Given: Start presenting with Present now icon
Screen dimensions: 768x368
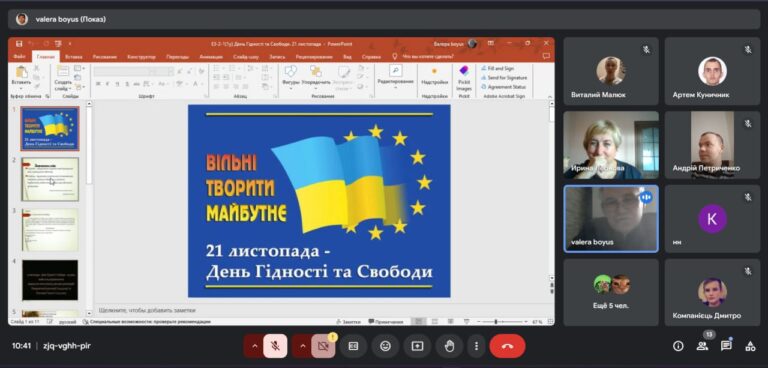Looking at the screenshot, I should coord(417,346).
